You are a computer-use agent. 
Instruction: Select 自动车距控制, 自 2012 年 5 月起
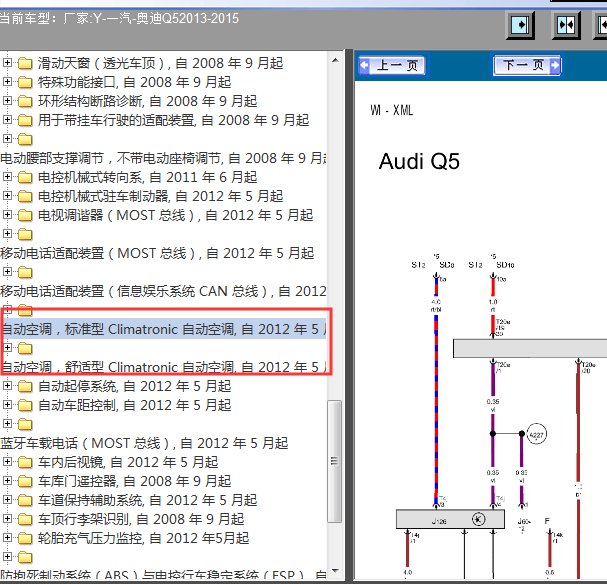click(x=134, y=405)
